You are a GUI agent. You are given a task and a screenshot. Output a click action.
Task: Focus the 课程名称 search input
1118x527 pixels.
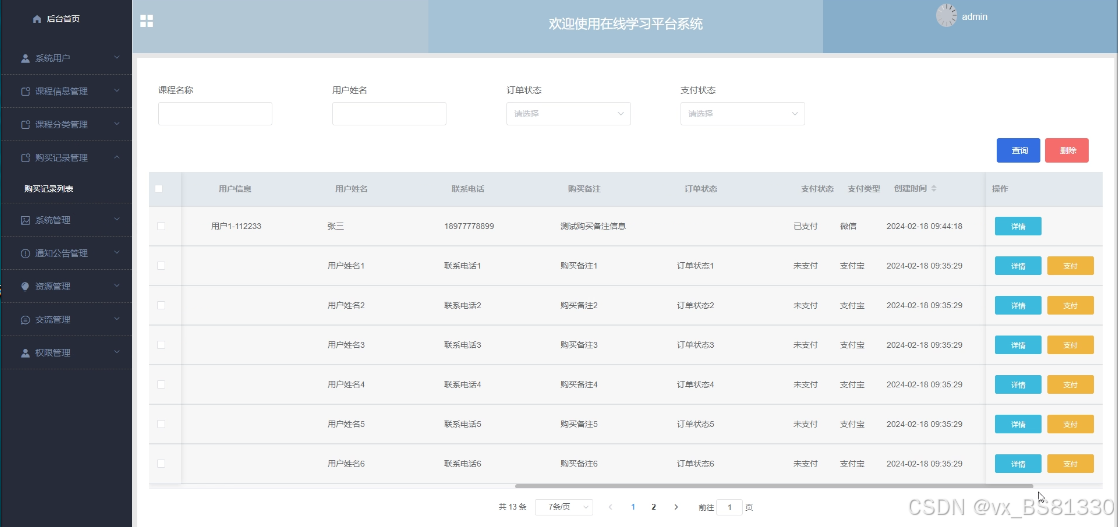tap(215, 114)
